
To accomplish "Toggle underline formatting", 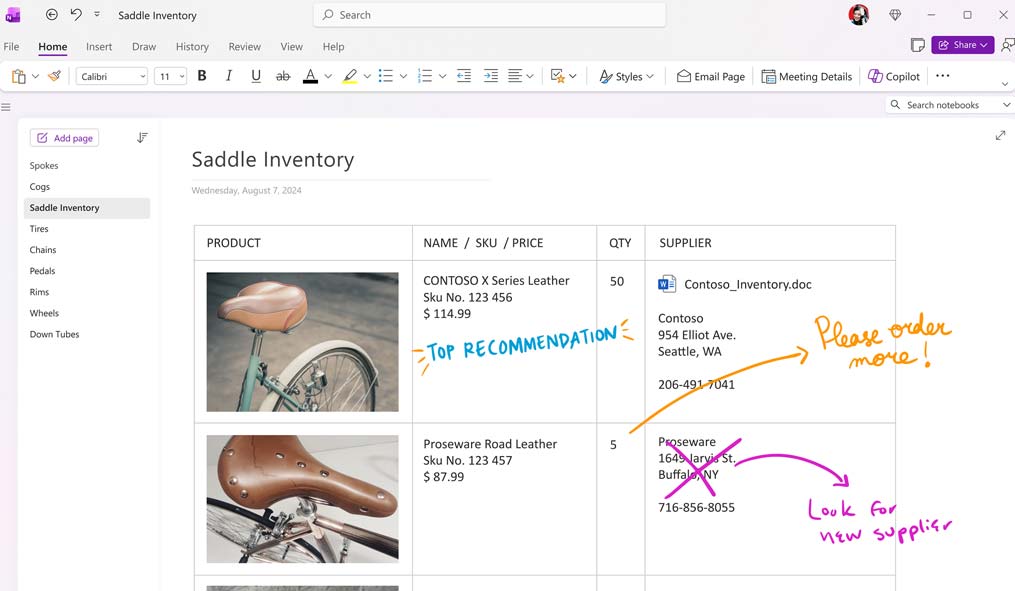I will tap(256, 76).
